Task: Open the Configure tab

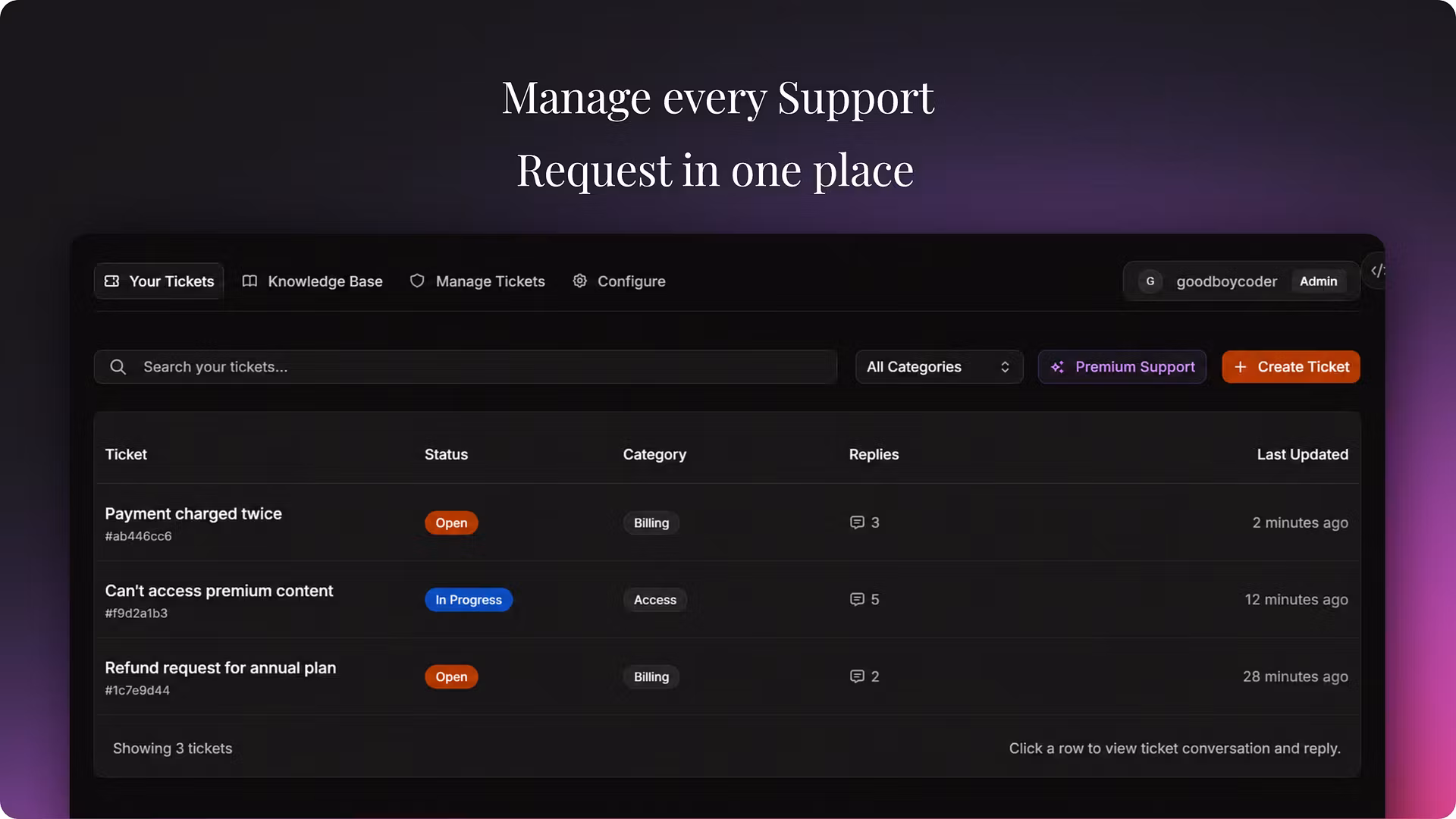Action: (620, 281)
